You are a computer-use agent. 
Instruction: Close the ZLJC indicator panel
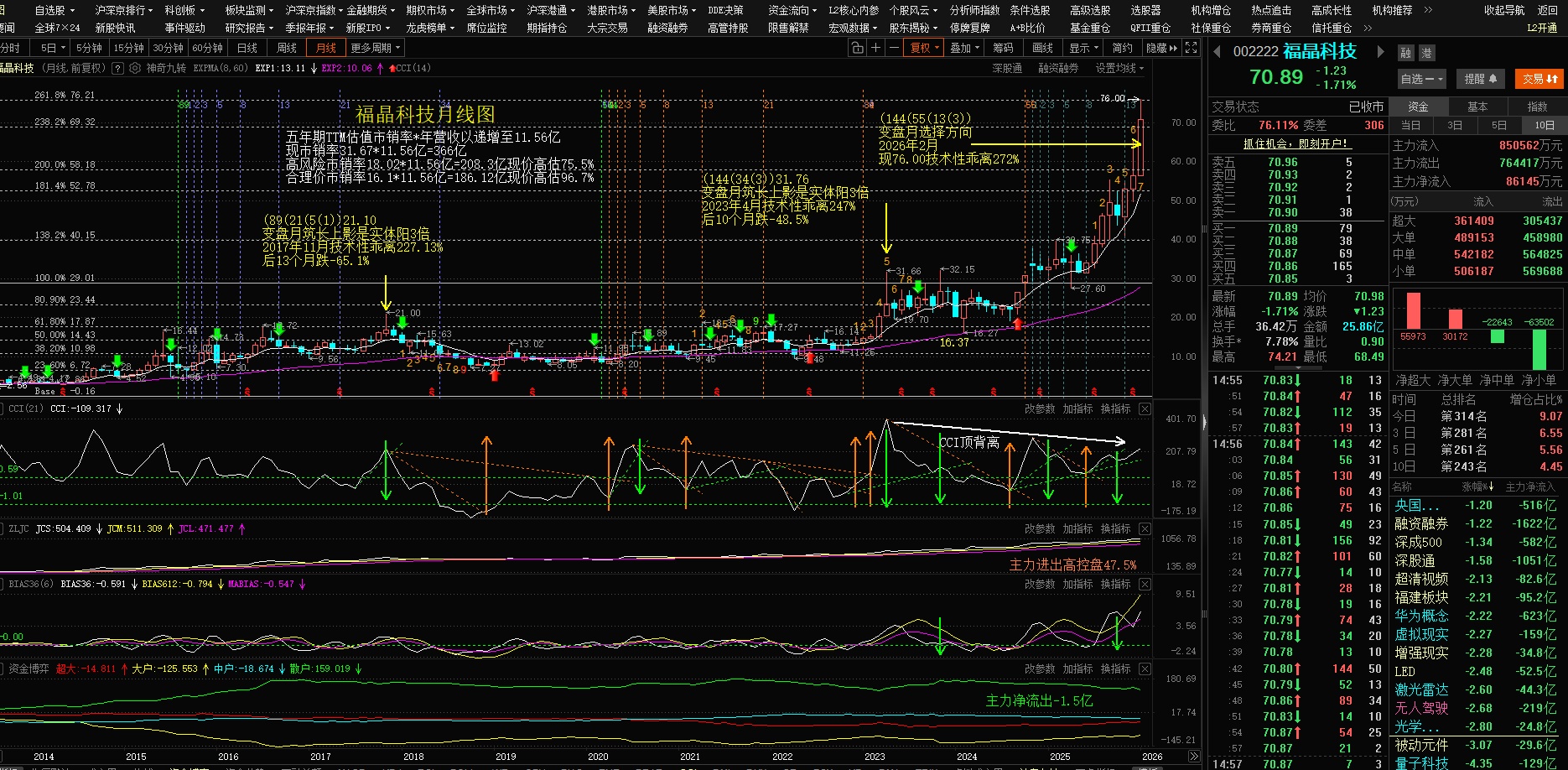tap(1145, 528)
